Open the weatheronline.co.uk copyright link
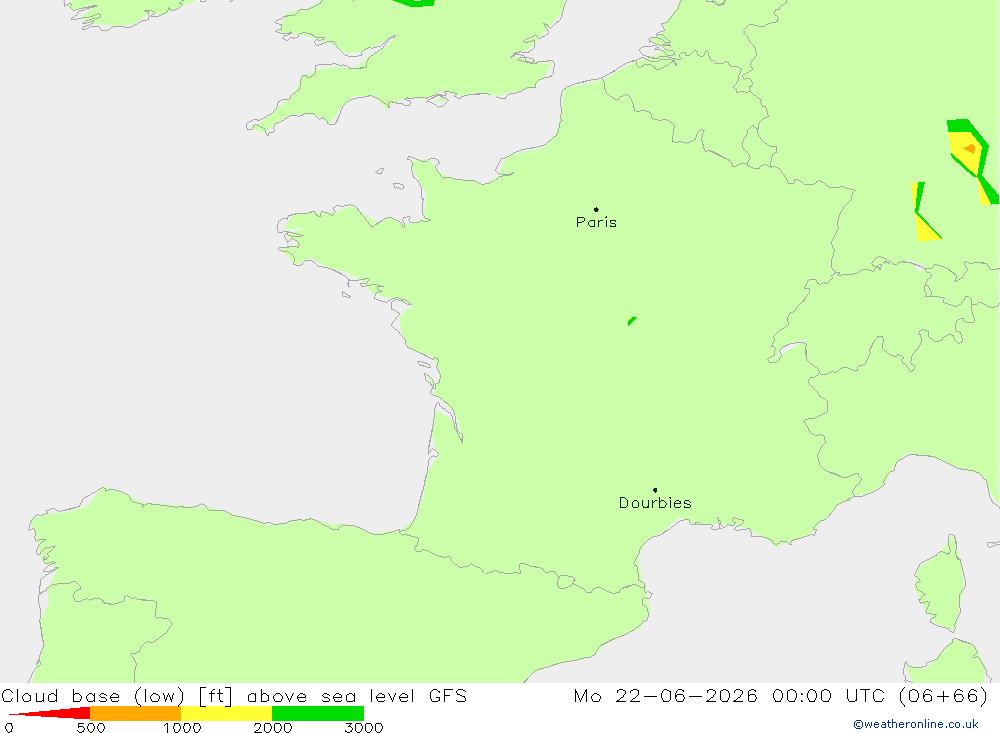This screenshot has height=733, width=1000. (x=916, y=724)
